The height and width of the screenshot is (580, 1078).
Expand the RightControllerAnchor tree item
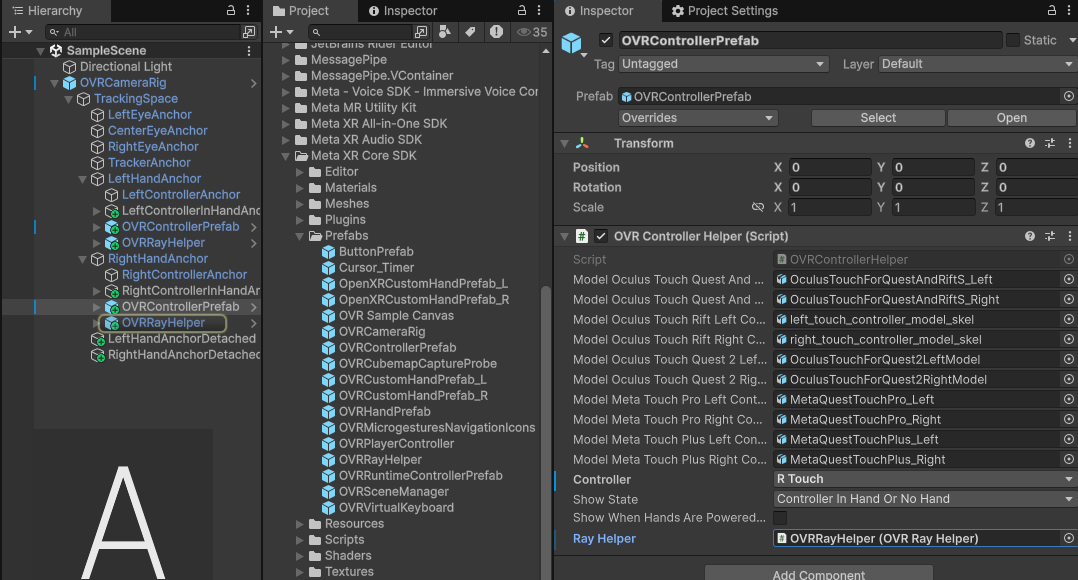coord(94,275)
